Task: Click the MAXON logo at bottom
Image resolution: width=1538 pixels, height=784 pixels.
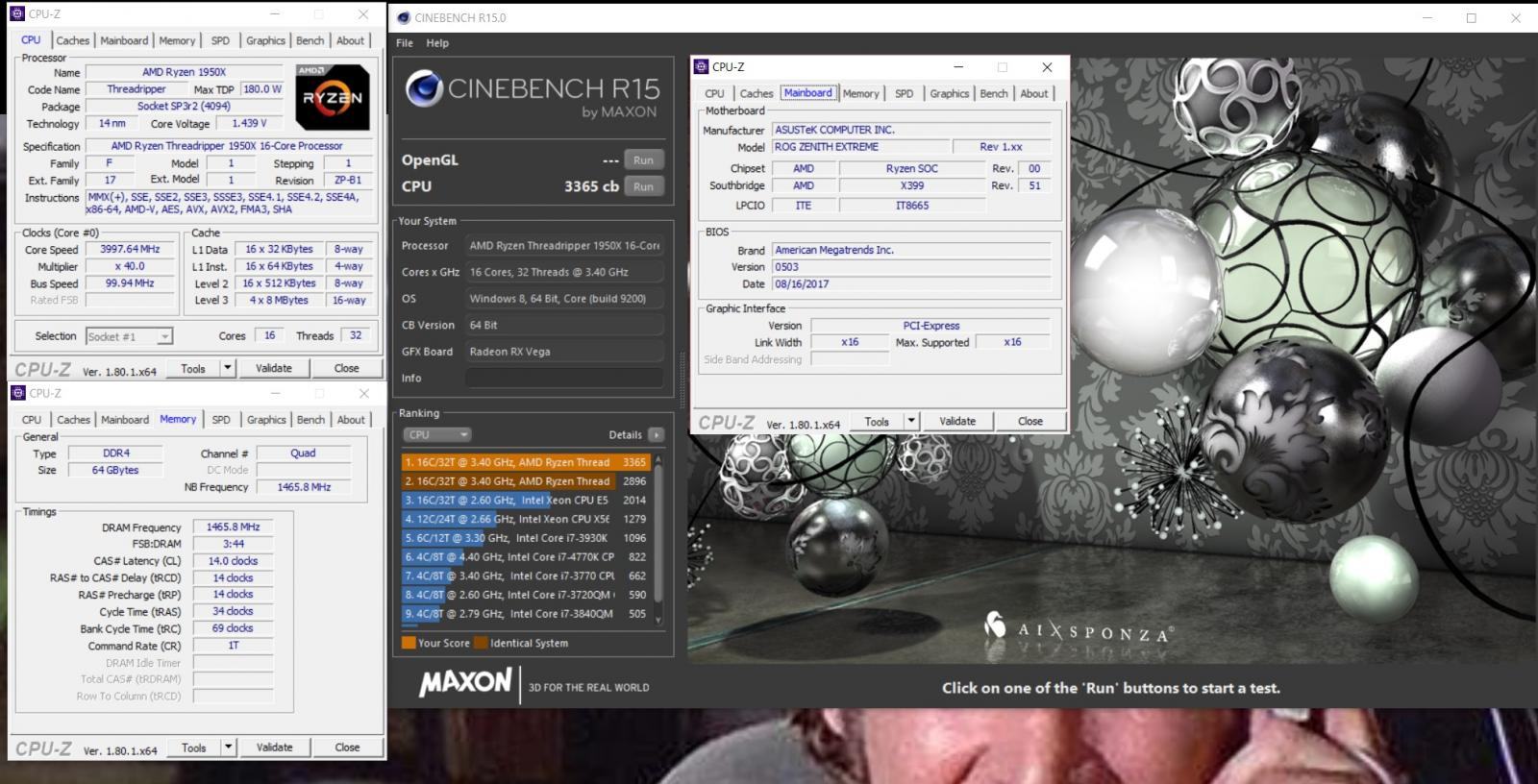Action: [x=465, y=684]
